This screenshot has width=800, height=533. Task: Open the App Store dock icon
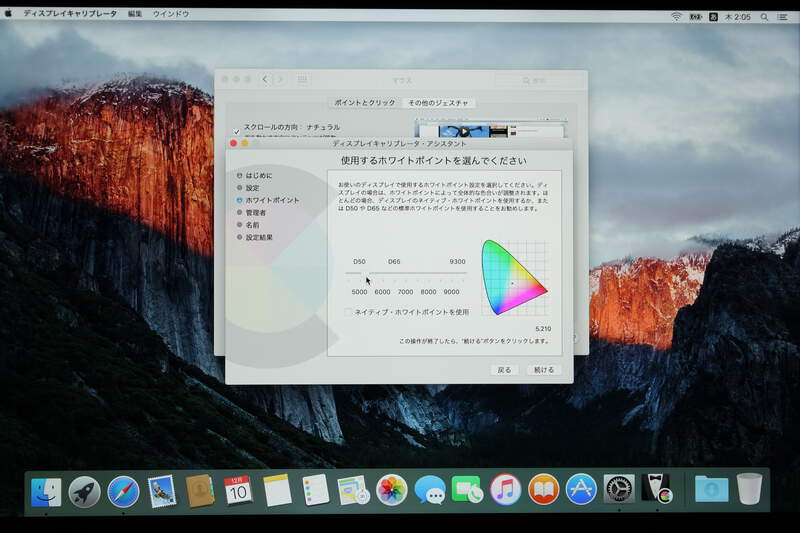581,489
